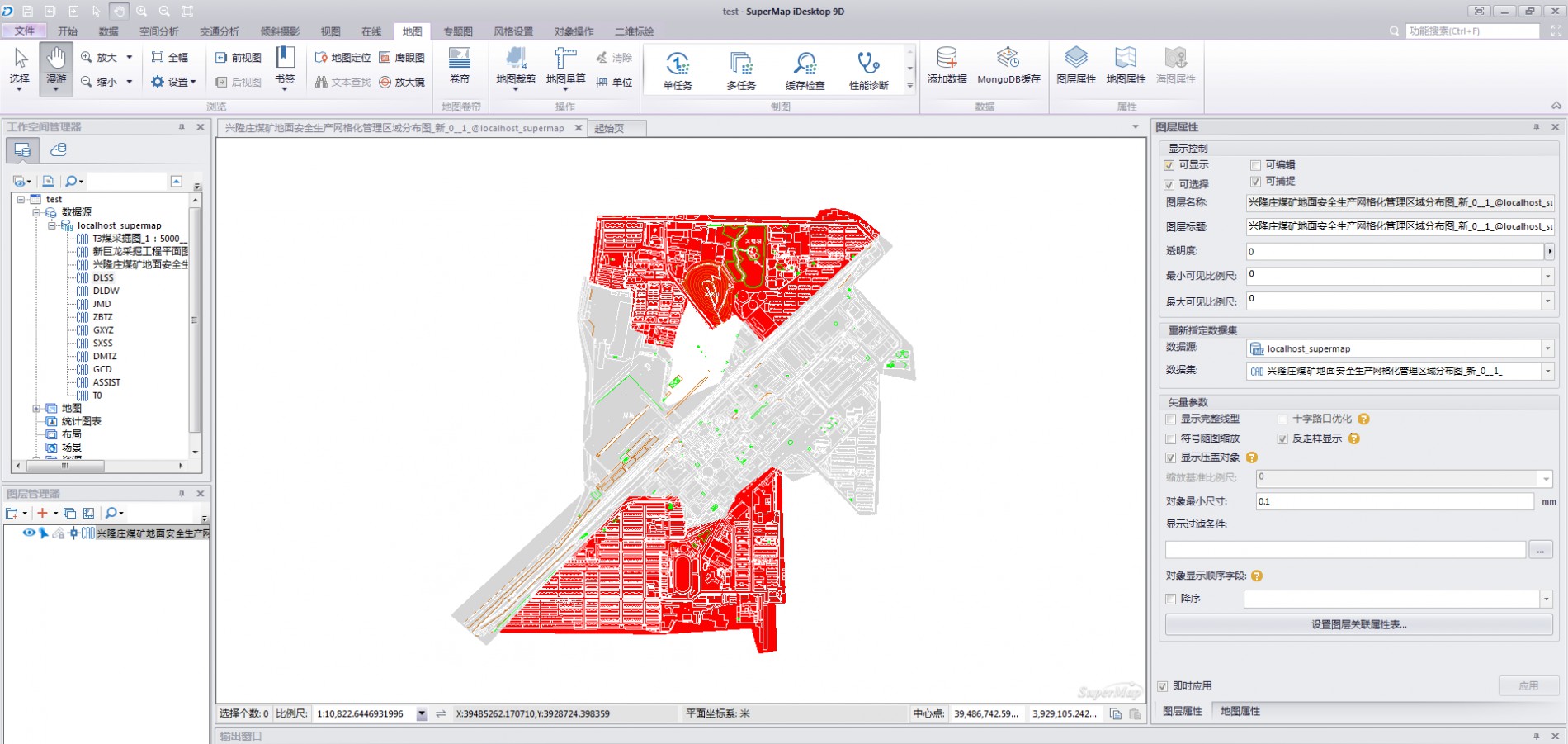Switch to datasource view icon in workspace manager

(58, 150)
